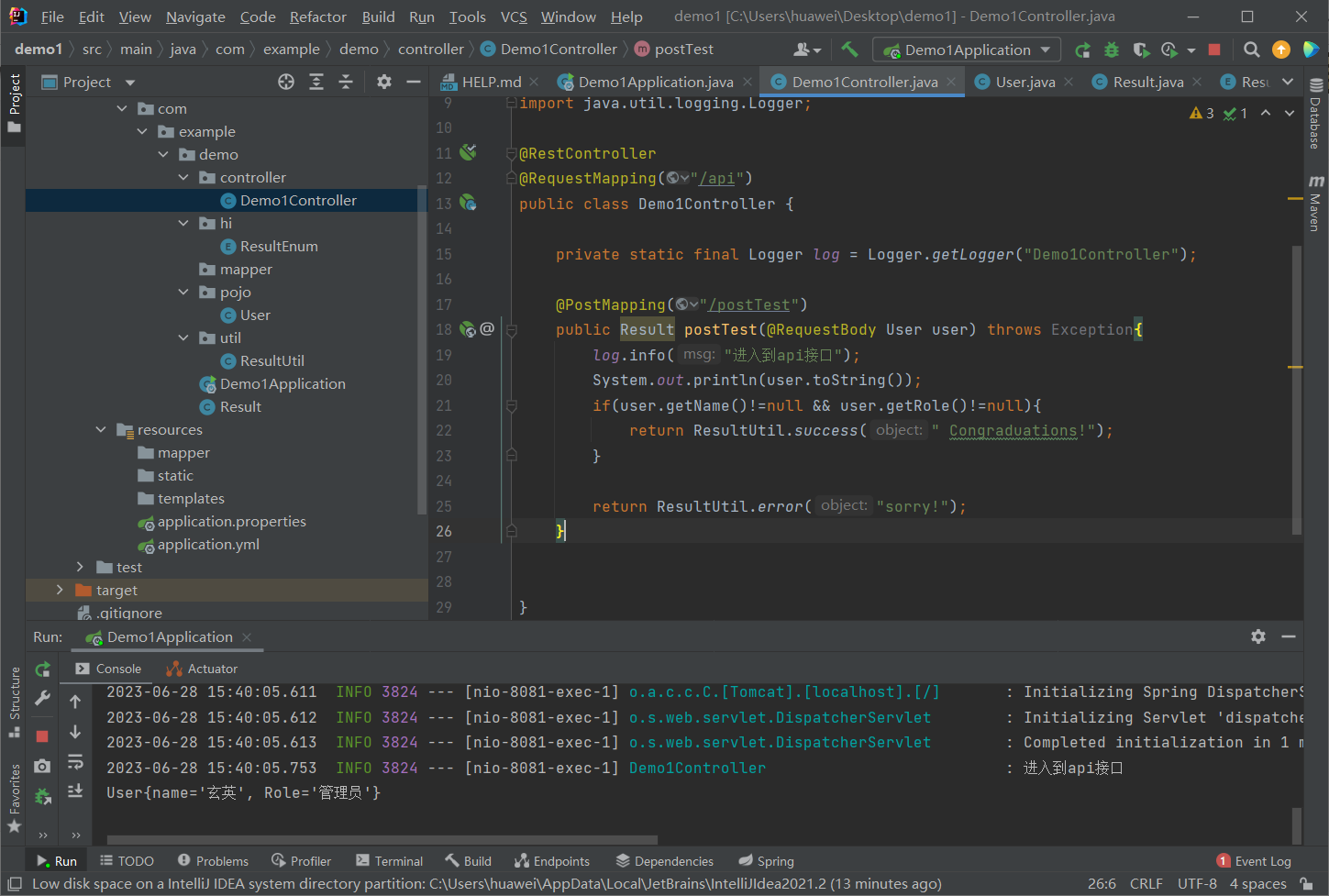Click the Build Project hammer icon

click(x=849, y=50)
